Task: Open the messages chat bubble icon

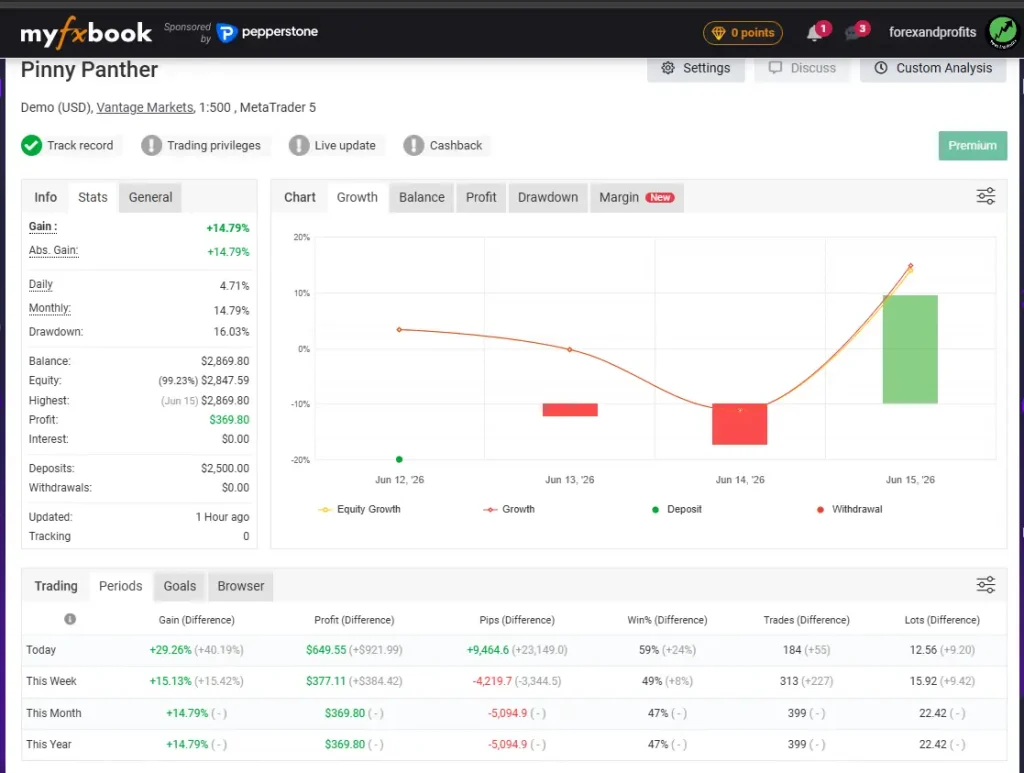Action: (853, 33)
